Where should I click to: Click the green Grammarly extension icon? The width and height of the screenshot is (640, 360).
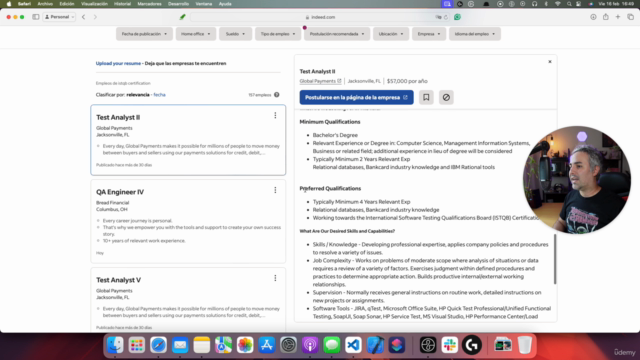pyautogui.click(x=457, y=17)
